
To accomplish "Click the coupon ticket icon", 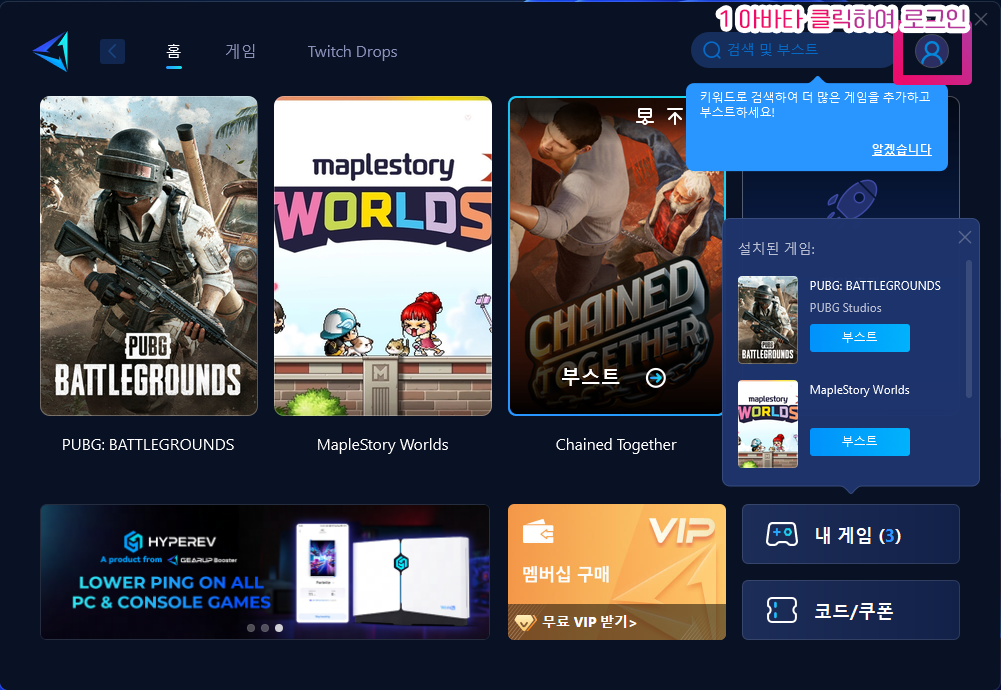I will point(781,611).
